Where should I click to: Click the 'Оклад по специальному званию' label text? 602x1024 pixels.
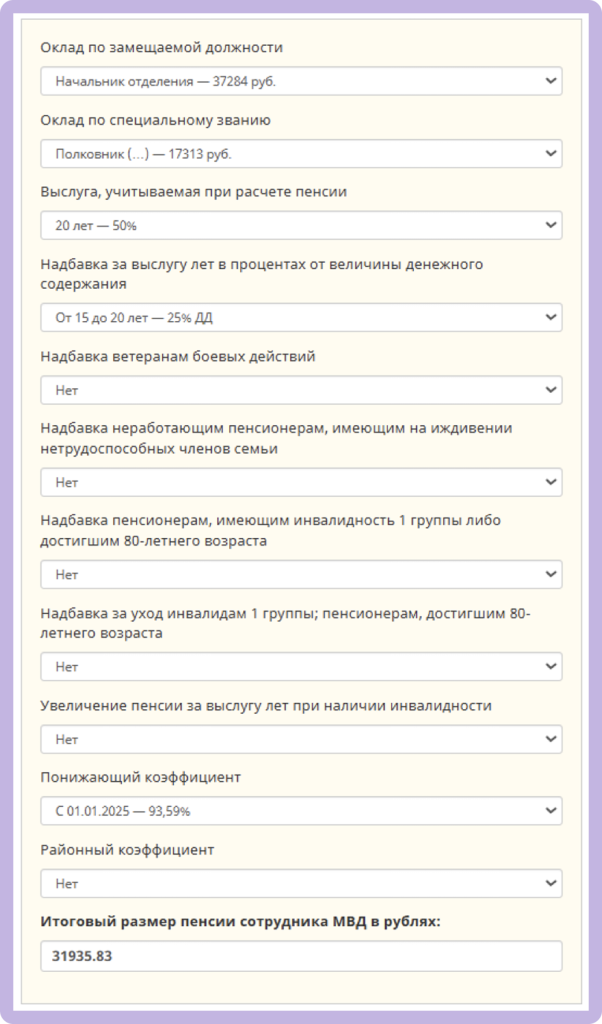[x=156, y=121]
